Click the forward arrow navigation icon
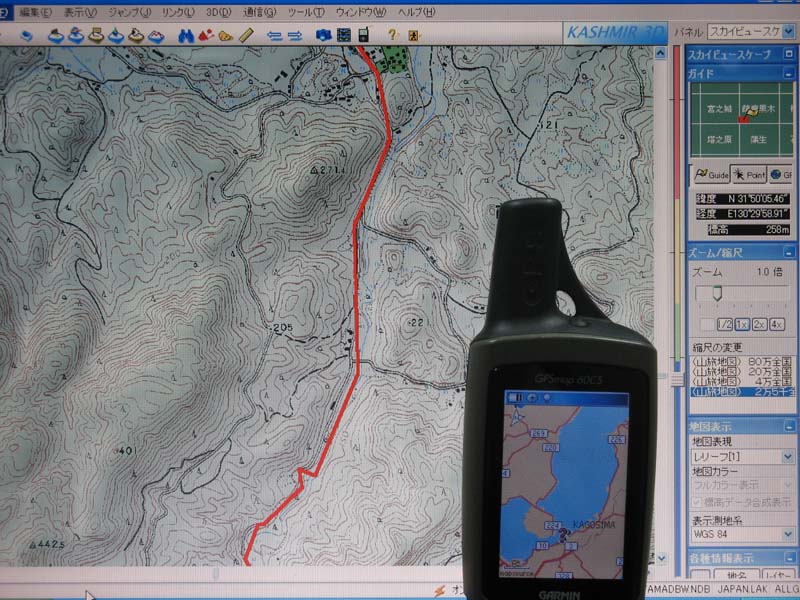800x600 pixels. click(294, 36)
